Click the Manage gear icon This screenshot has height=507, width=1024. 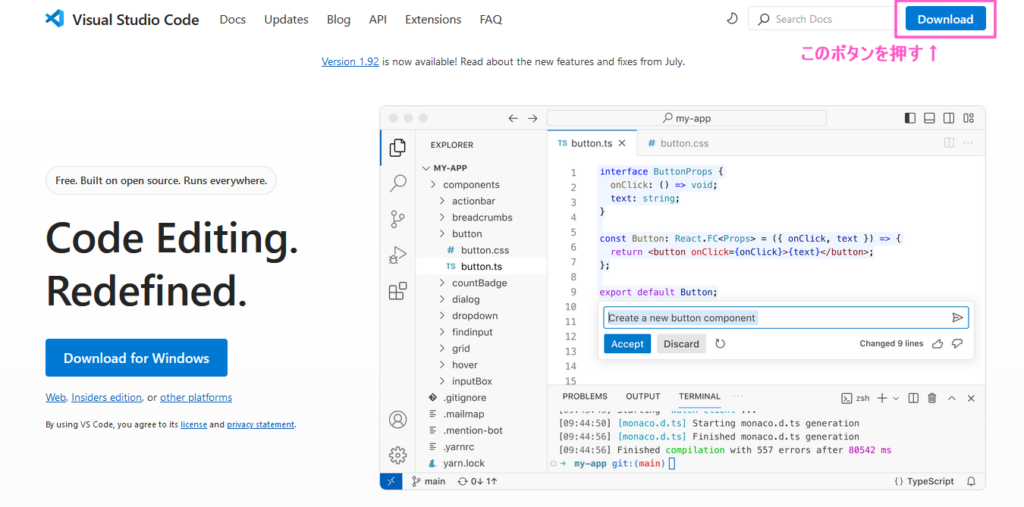coord(397,455)
